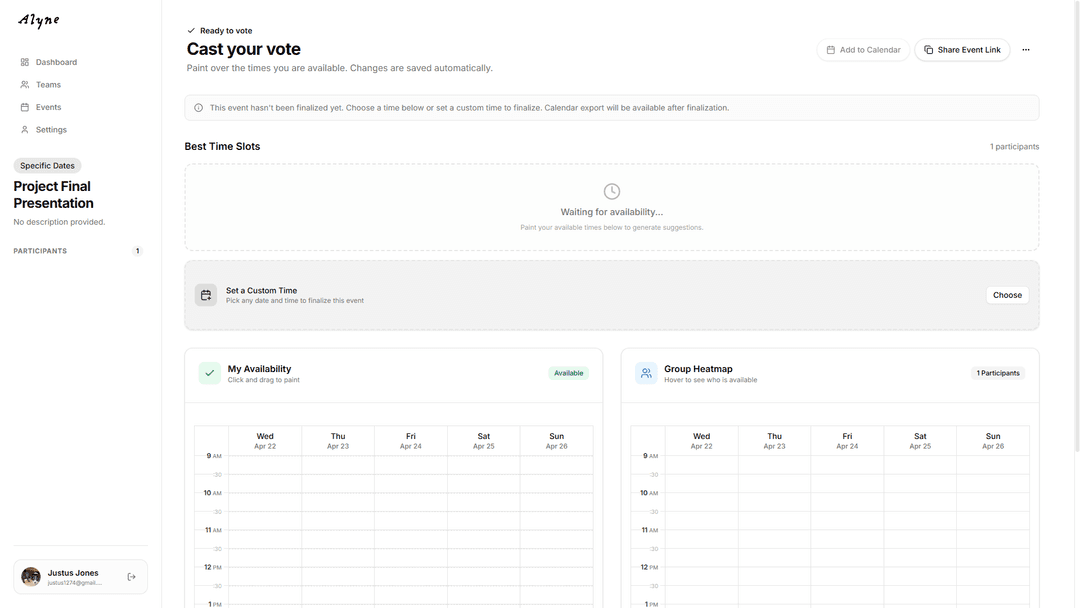Select Wed Apr 22 column in My Availability
Screen dimensions: 1080x608
point(265,441)
